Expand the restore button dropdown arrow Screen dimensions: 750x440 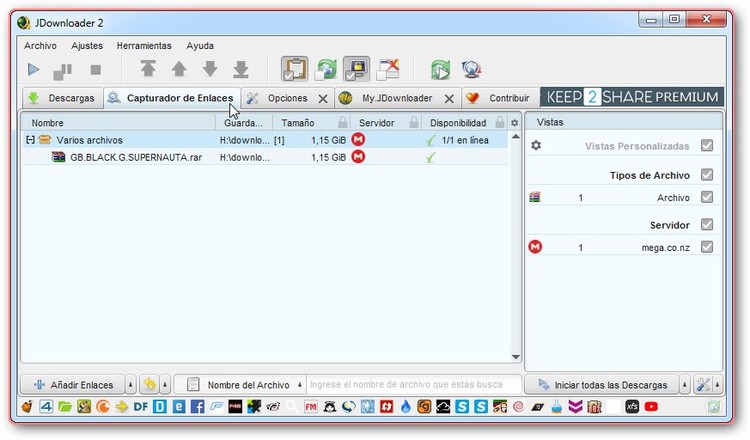pyautogui.click(x=165, y=385)
